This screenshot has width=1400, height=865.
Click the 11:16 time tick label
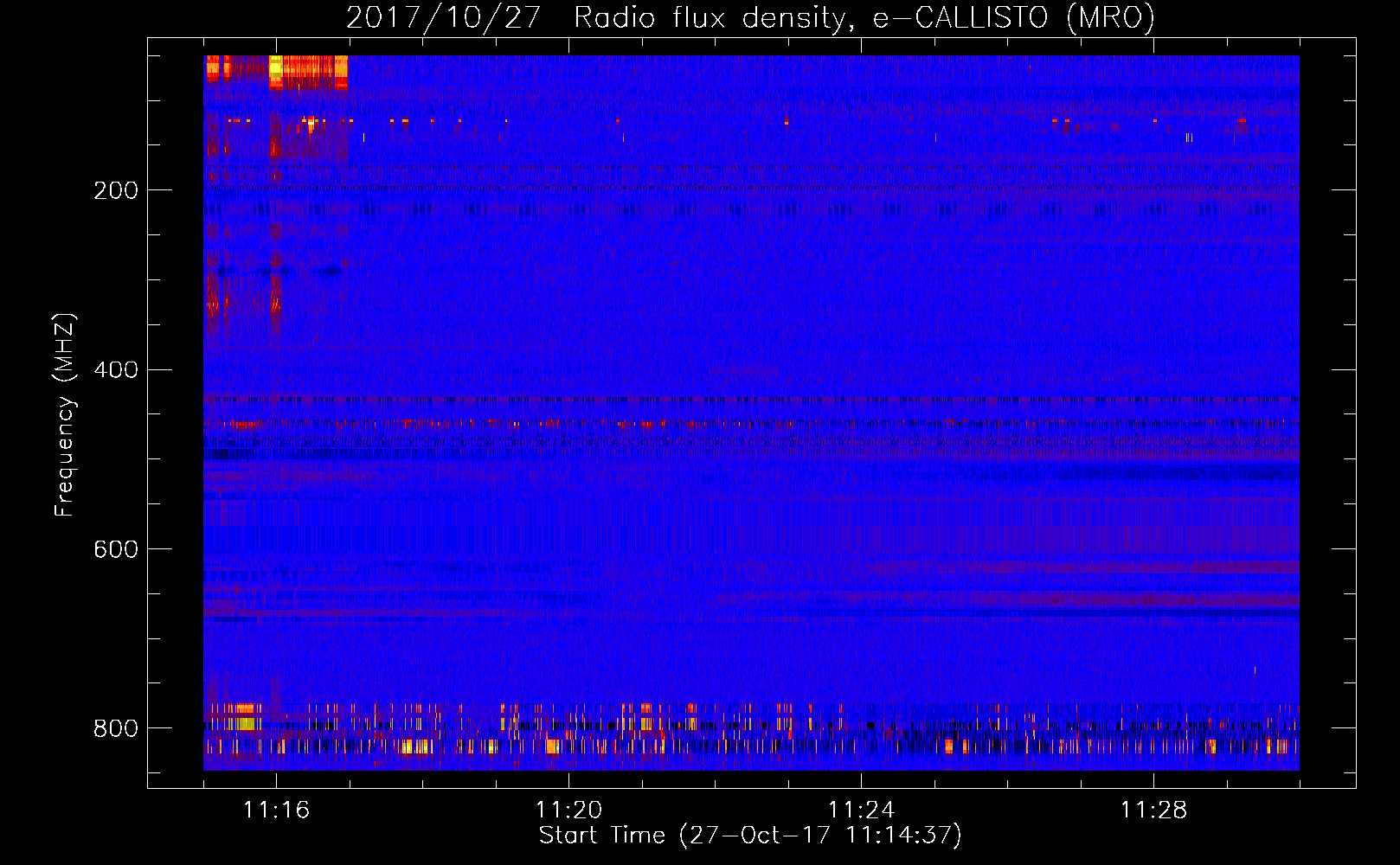tap(276, 810)
